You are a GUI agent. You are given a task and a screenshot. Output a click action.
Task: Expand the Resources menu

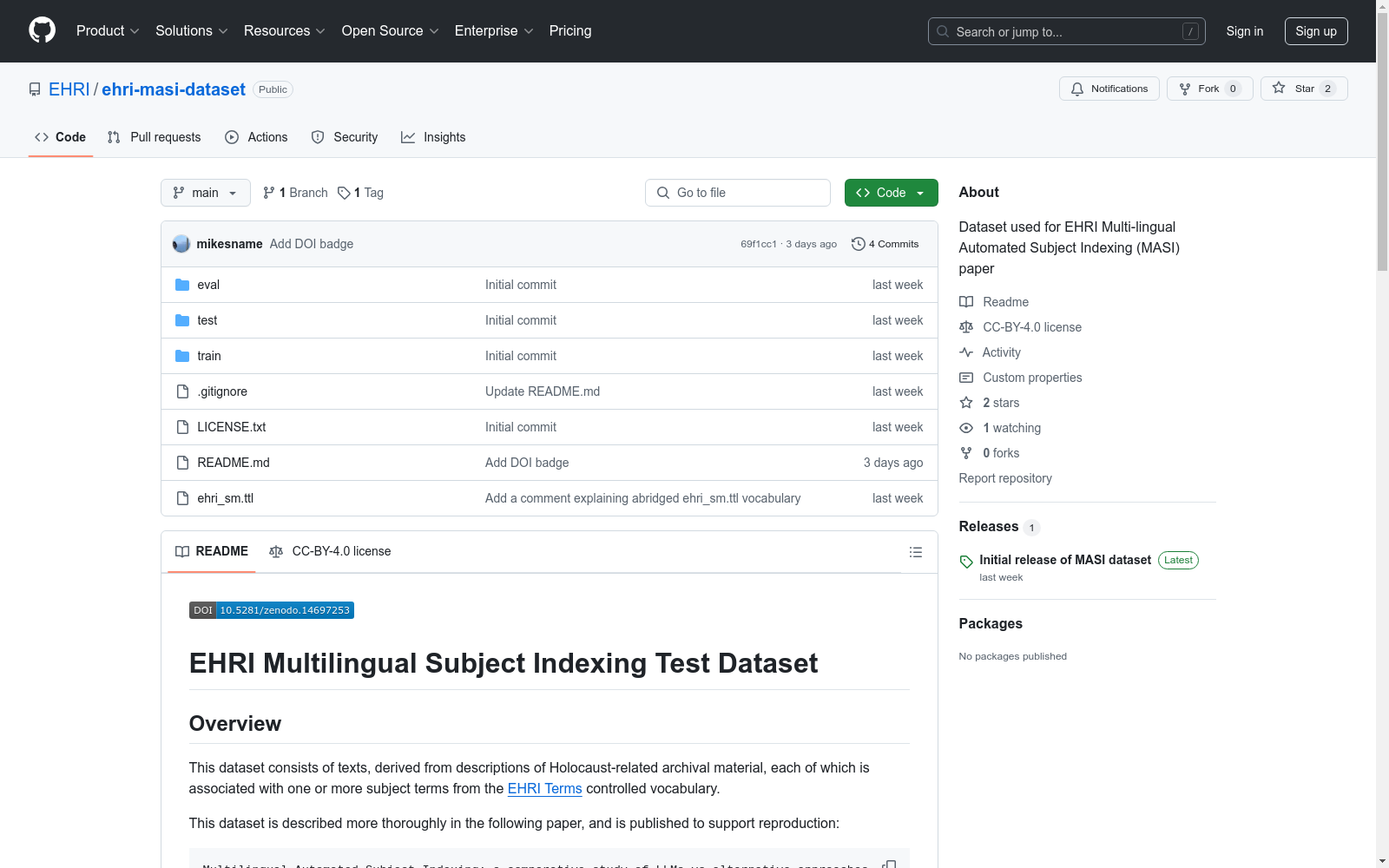[x=285, y=31]
